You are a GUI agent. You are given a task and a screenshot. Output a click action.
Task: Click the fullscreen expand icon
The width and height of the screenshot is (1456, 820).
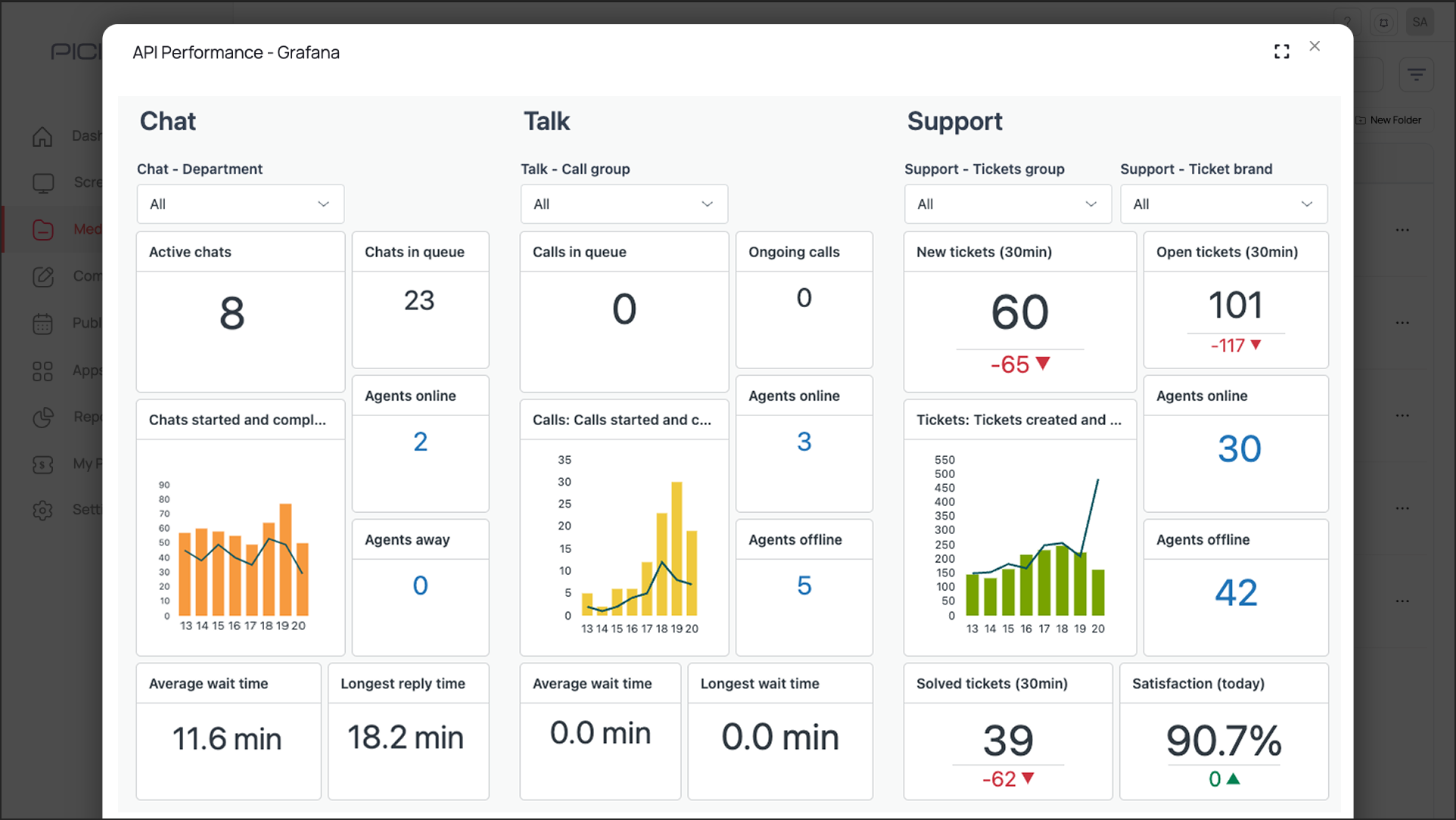click(x=1281, y=51)
